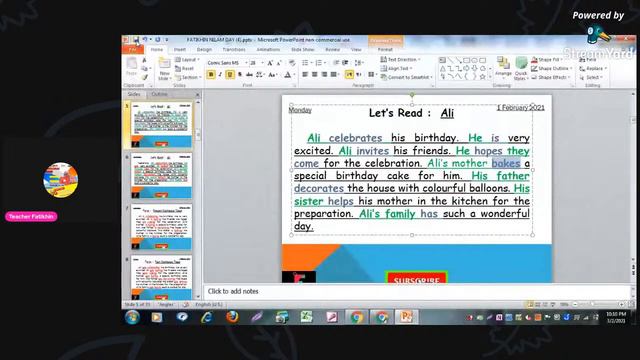The image size is (640, 360).
Task: Switch to the Animations ribbon tab
Action: [x=268, y=50]
